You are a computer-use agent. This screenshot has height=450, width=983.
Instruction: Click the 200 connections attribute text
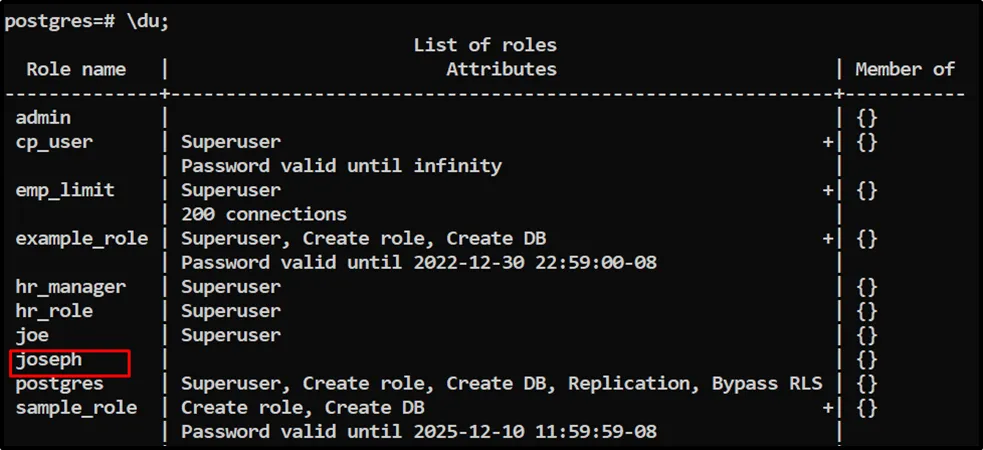coord(264,214)
